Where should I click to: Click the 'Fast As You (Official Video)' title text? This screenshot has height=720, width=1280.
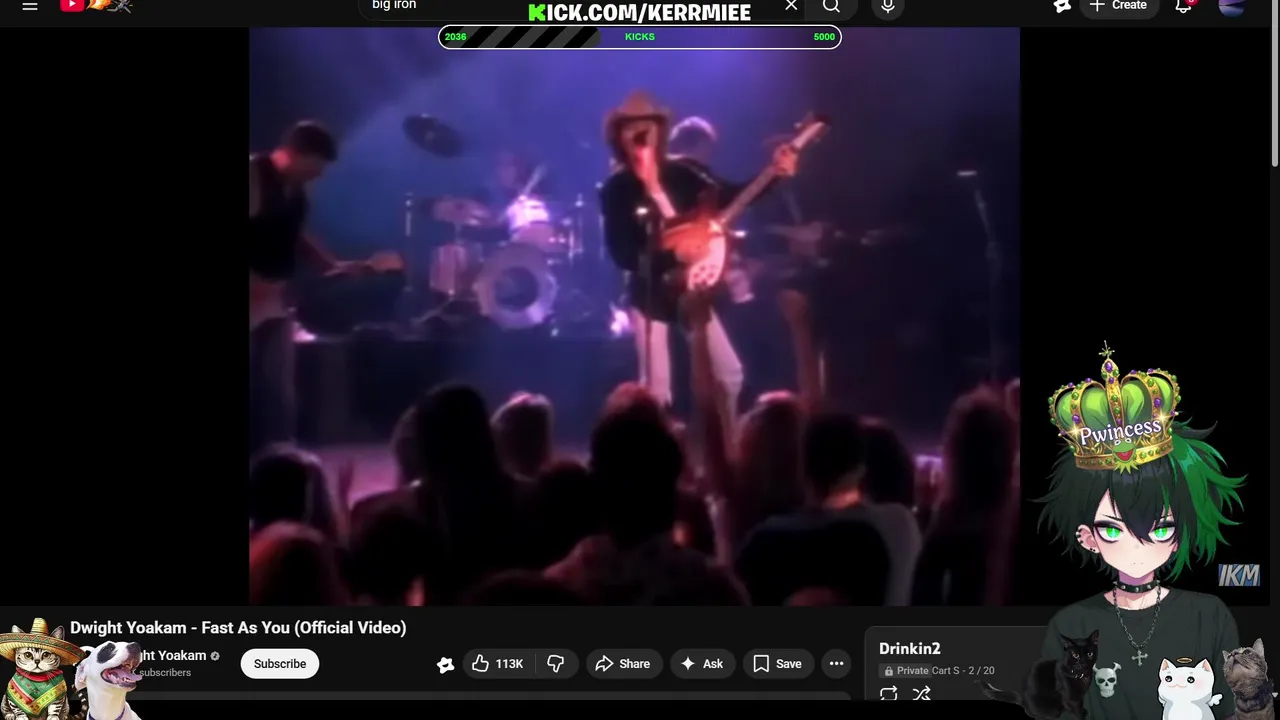(304, 628)
